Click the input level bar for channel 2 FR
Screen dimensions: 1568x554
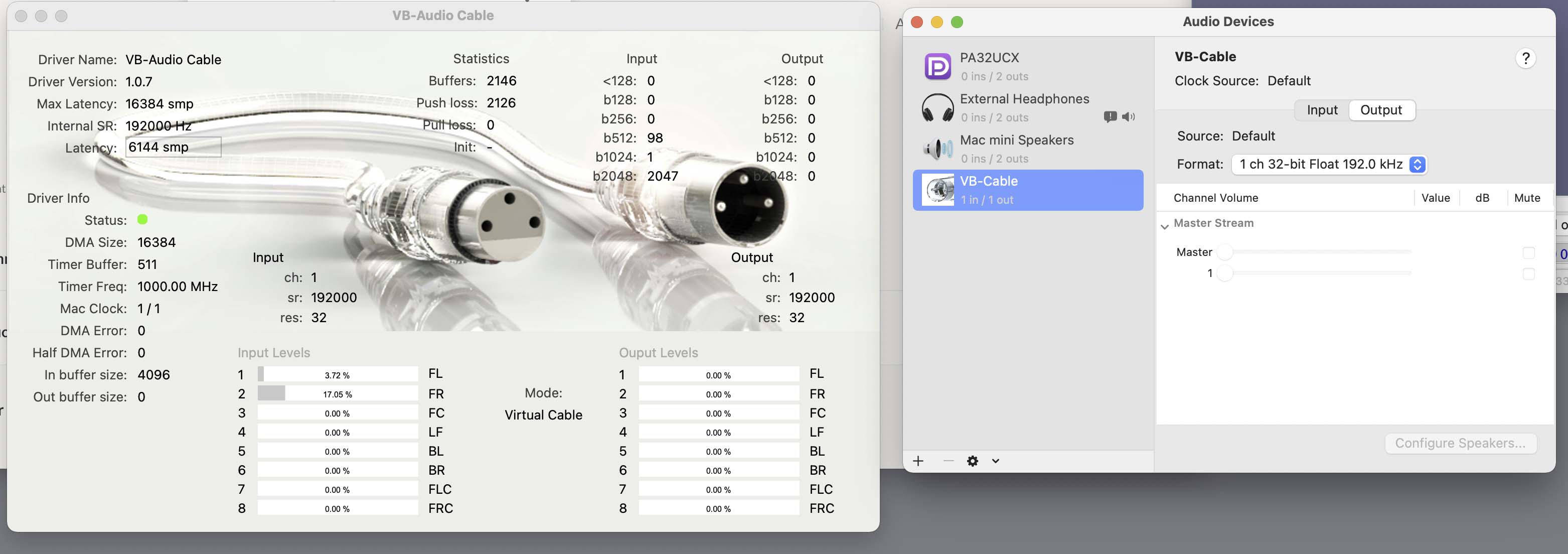pyautogui.click(x=337, y=394)
